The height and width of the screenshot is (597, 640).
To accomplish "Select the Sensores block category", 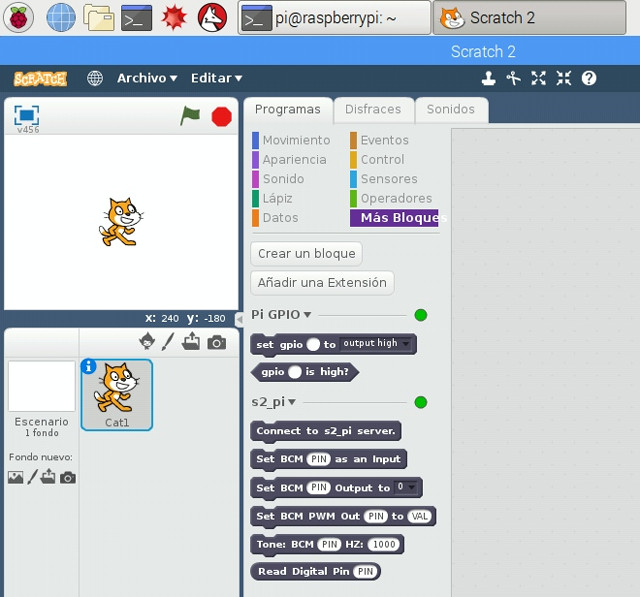I will coord(384,179).
